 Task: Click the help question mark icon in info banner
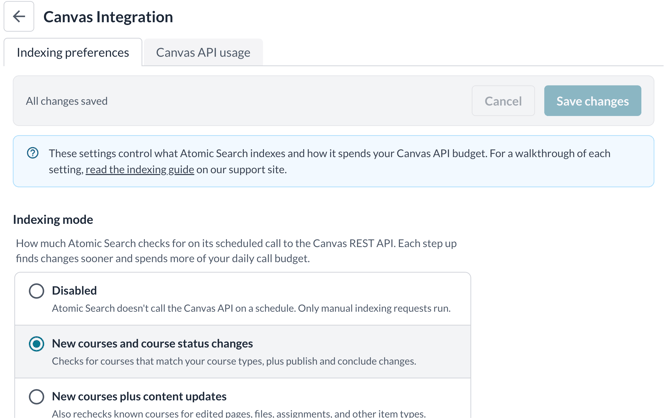tap(32, 153)
